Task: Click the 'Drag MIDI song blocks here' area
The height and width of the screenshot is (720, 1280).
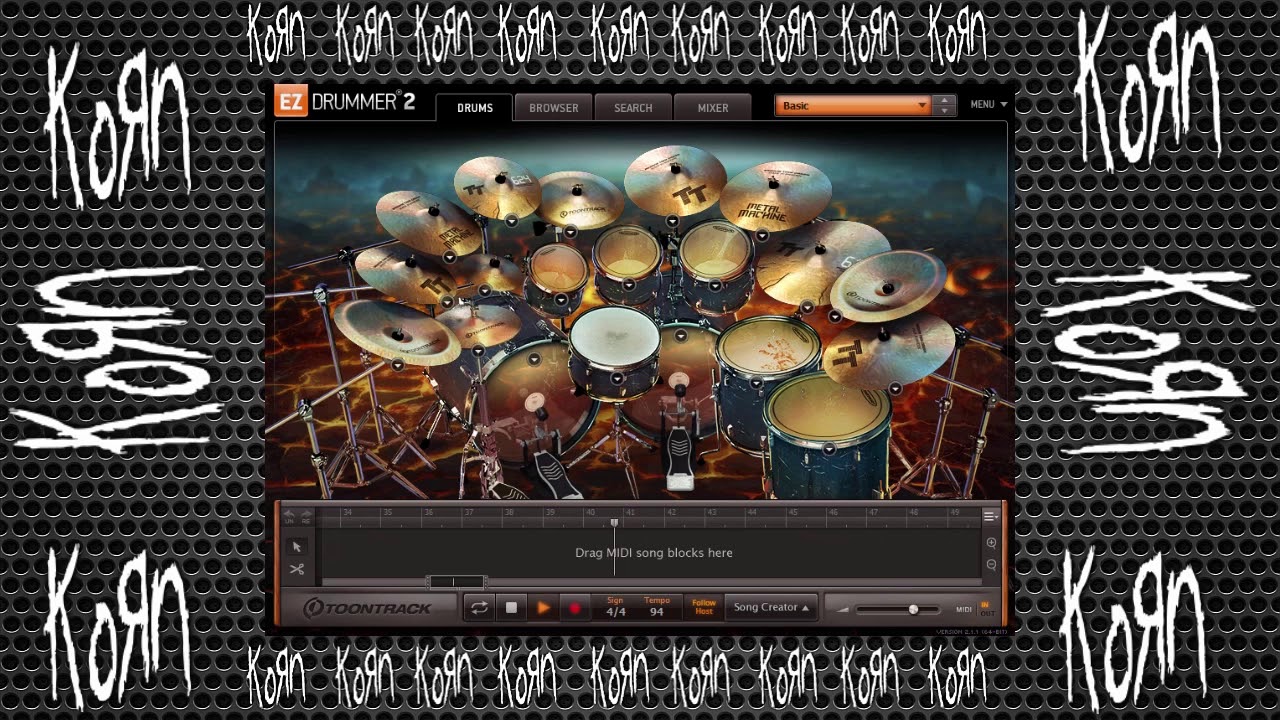Action: coord(653,552)
